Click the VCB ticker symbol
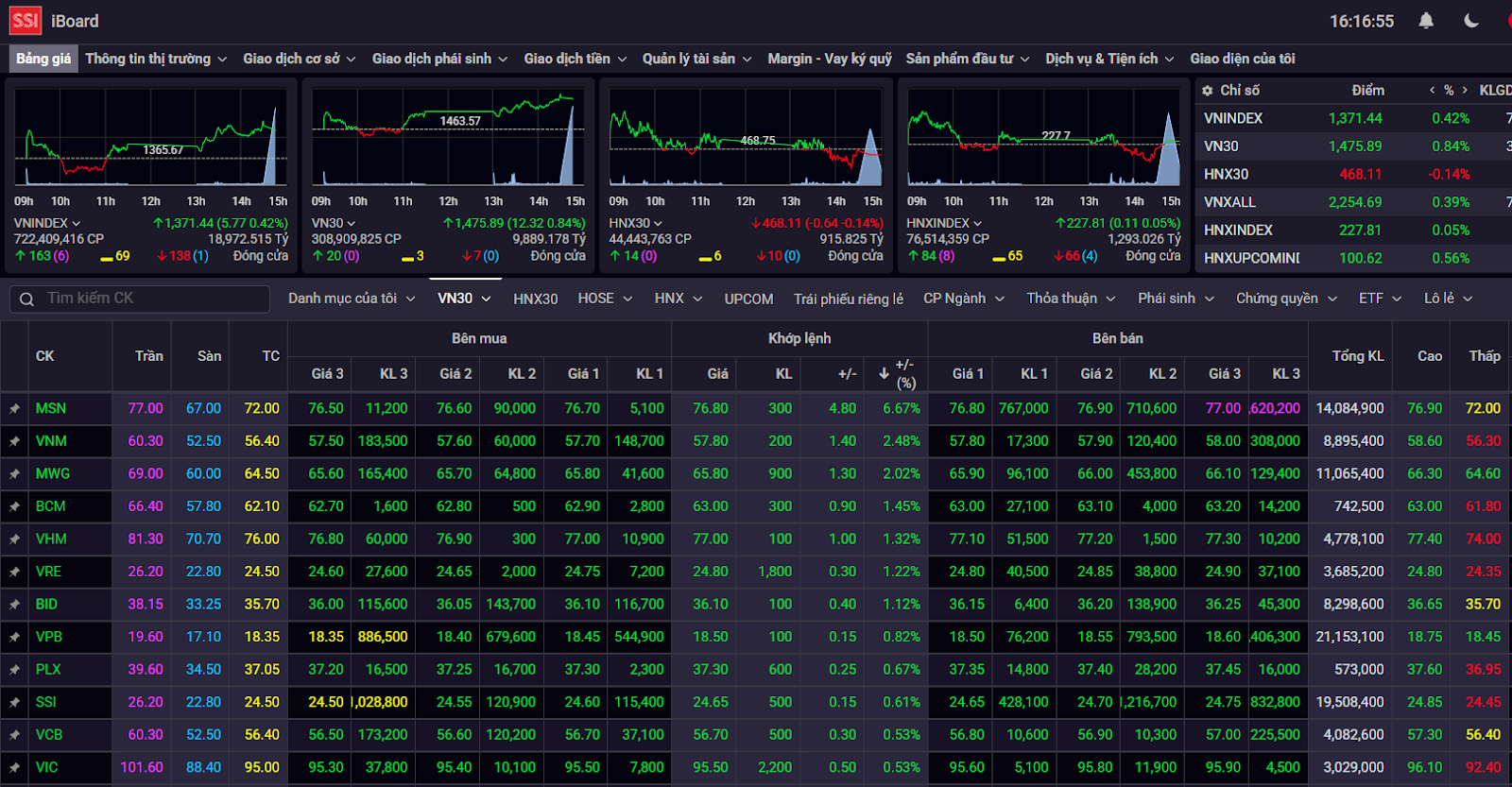Screen dimensions: 1512x787 coord(49,735)
